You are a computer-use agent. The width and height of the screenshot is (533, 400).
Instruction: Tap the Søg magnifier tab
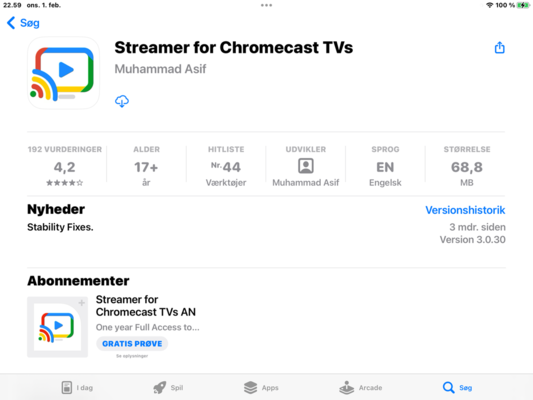[x=457, y=387]
